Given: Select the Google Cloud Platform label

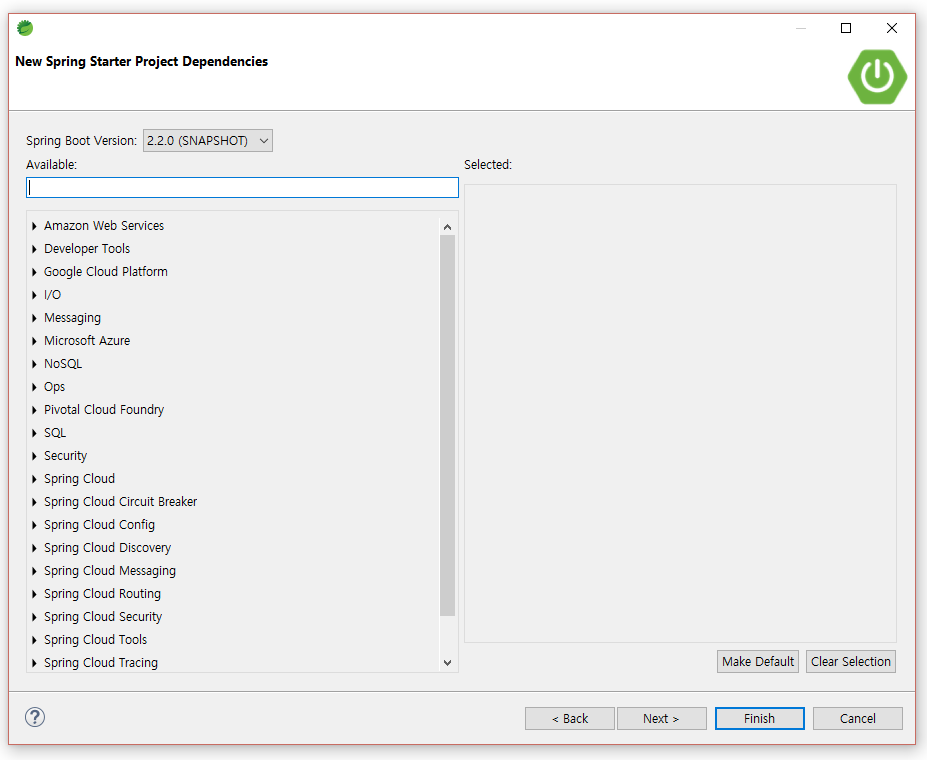Looking at the screenshot, I should tap(105, 272).
